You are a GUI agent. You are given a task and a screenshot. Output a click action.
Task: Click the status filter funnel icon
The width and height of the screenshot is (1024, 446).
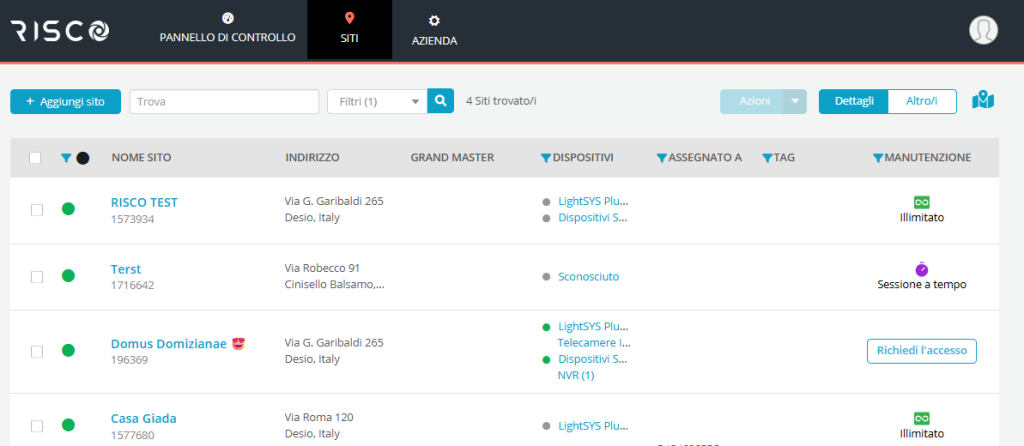66,158
